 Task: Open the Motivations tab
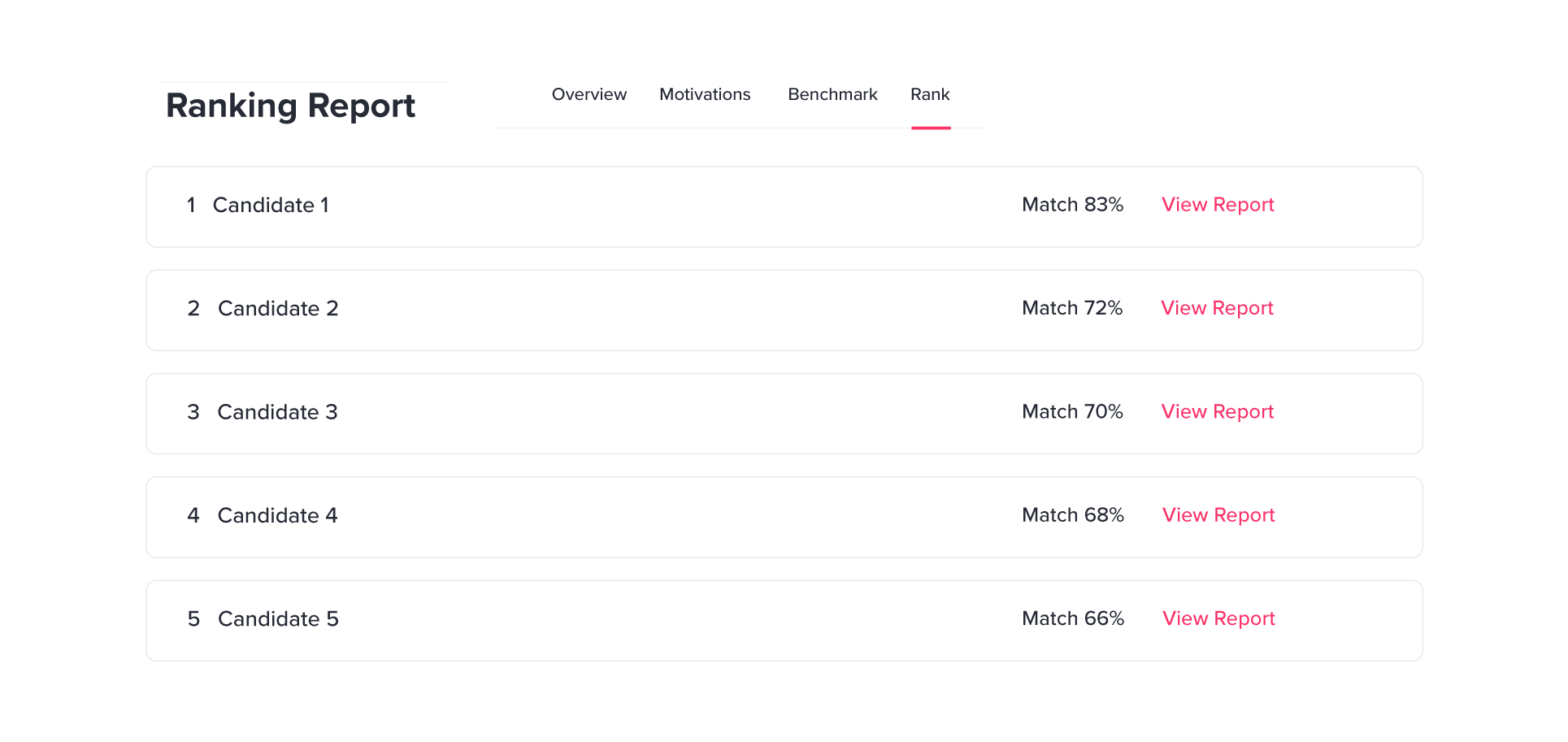click(704, 94)
